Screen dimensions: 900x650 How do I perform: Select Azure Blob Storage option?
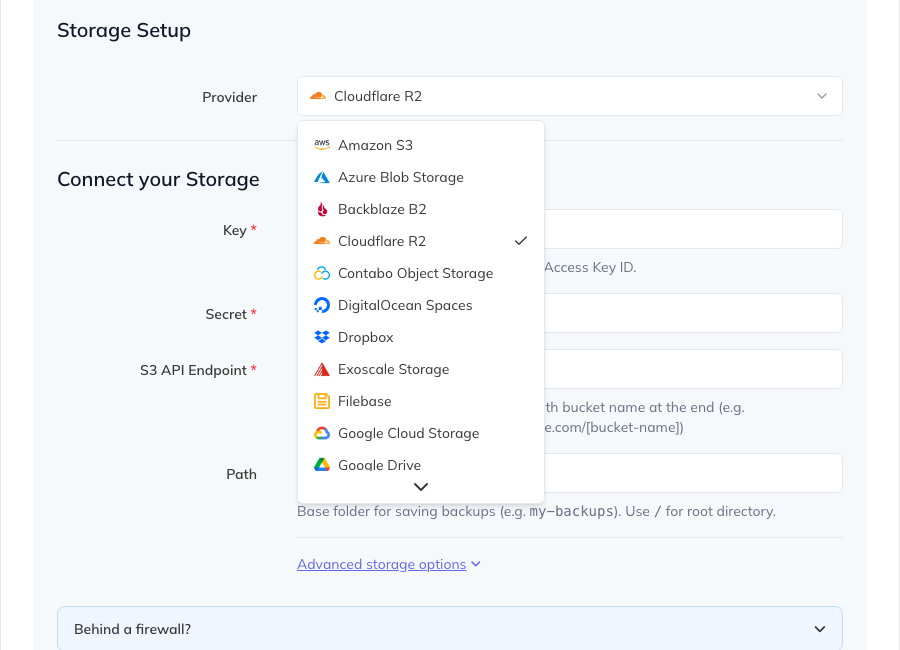[x=421, y=177]
